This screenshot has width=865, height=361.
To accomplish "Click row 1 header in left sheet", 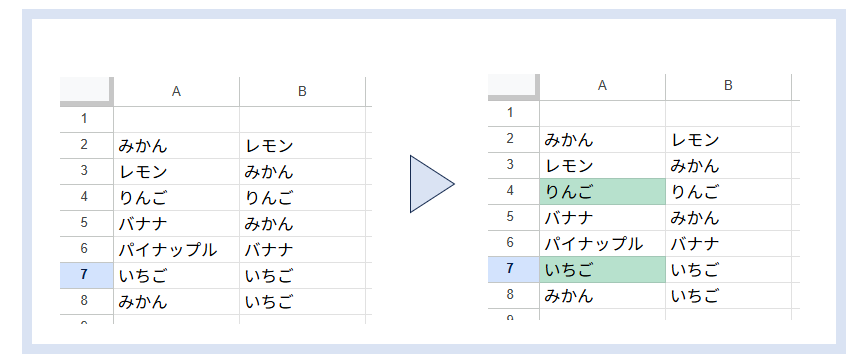I will pyautogui.click(x=87, y=119).
